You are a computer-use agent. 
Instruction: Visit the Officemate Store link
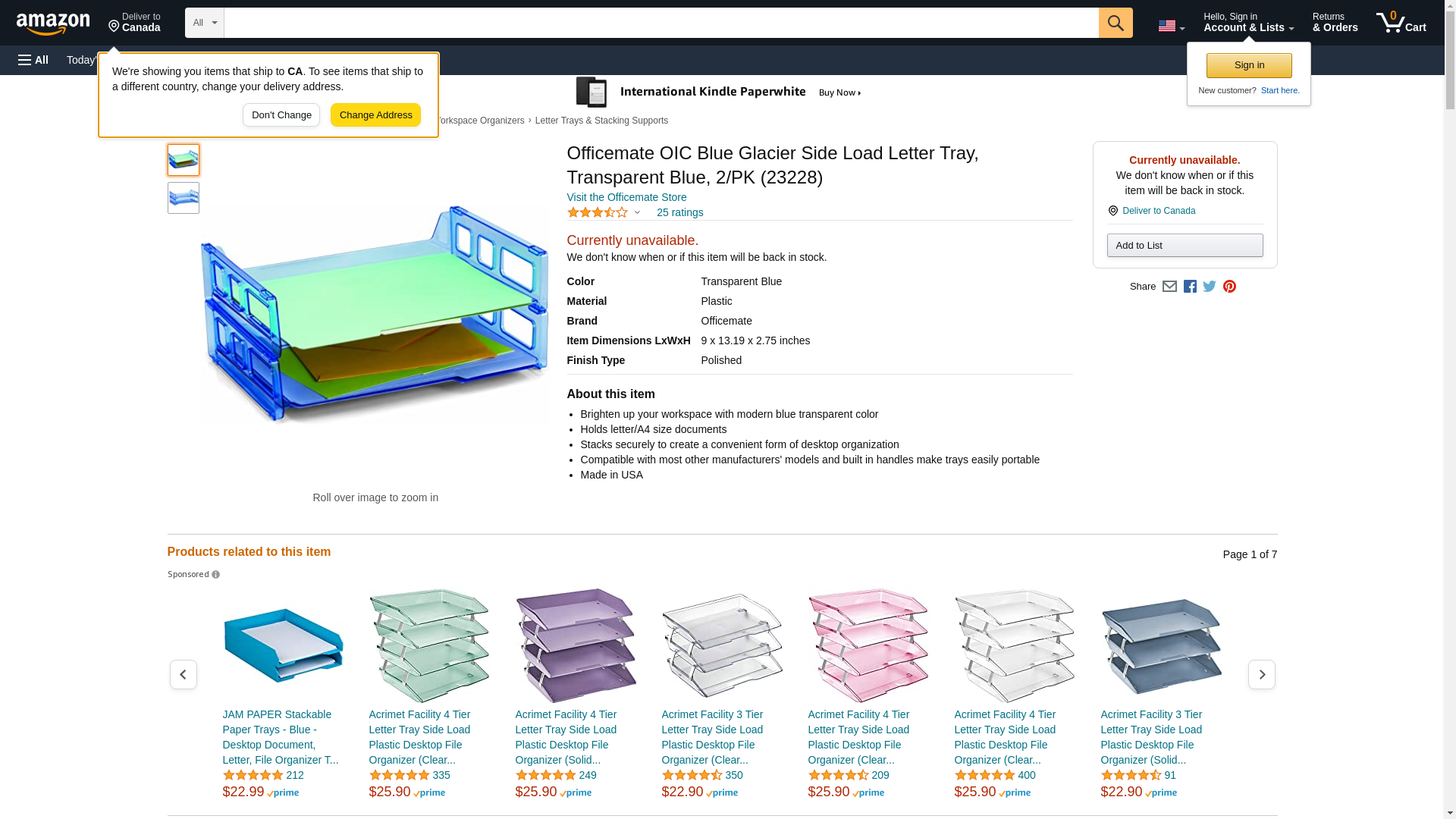tap(626, 197)
